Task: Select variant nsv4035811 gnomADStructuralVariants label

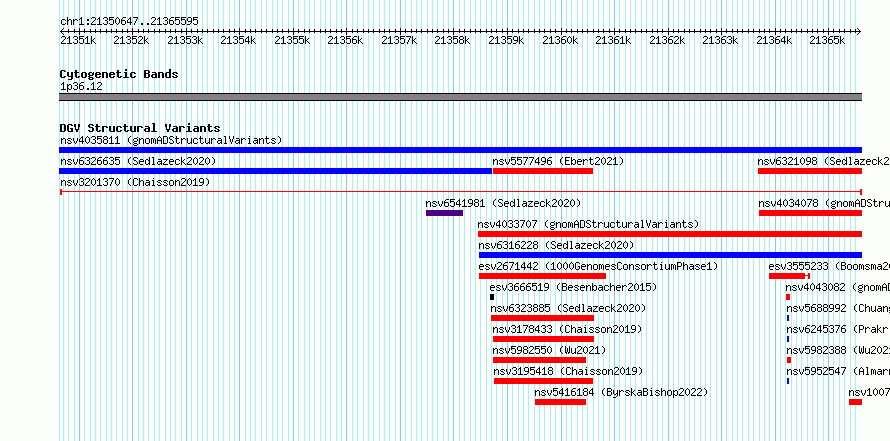Action: point(171,140)
